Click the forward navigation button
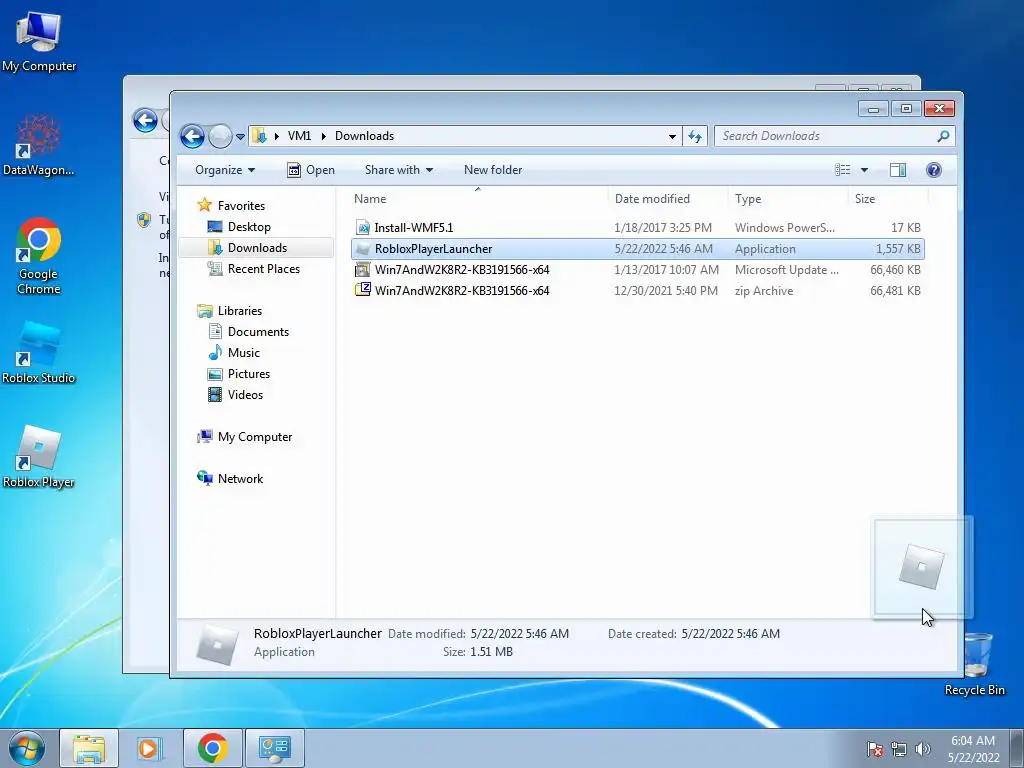 [x=220, y=136]
